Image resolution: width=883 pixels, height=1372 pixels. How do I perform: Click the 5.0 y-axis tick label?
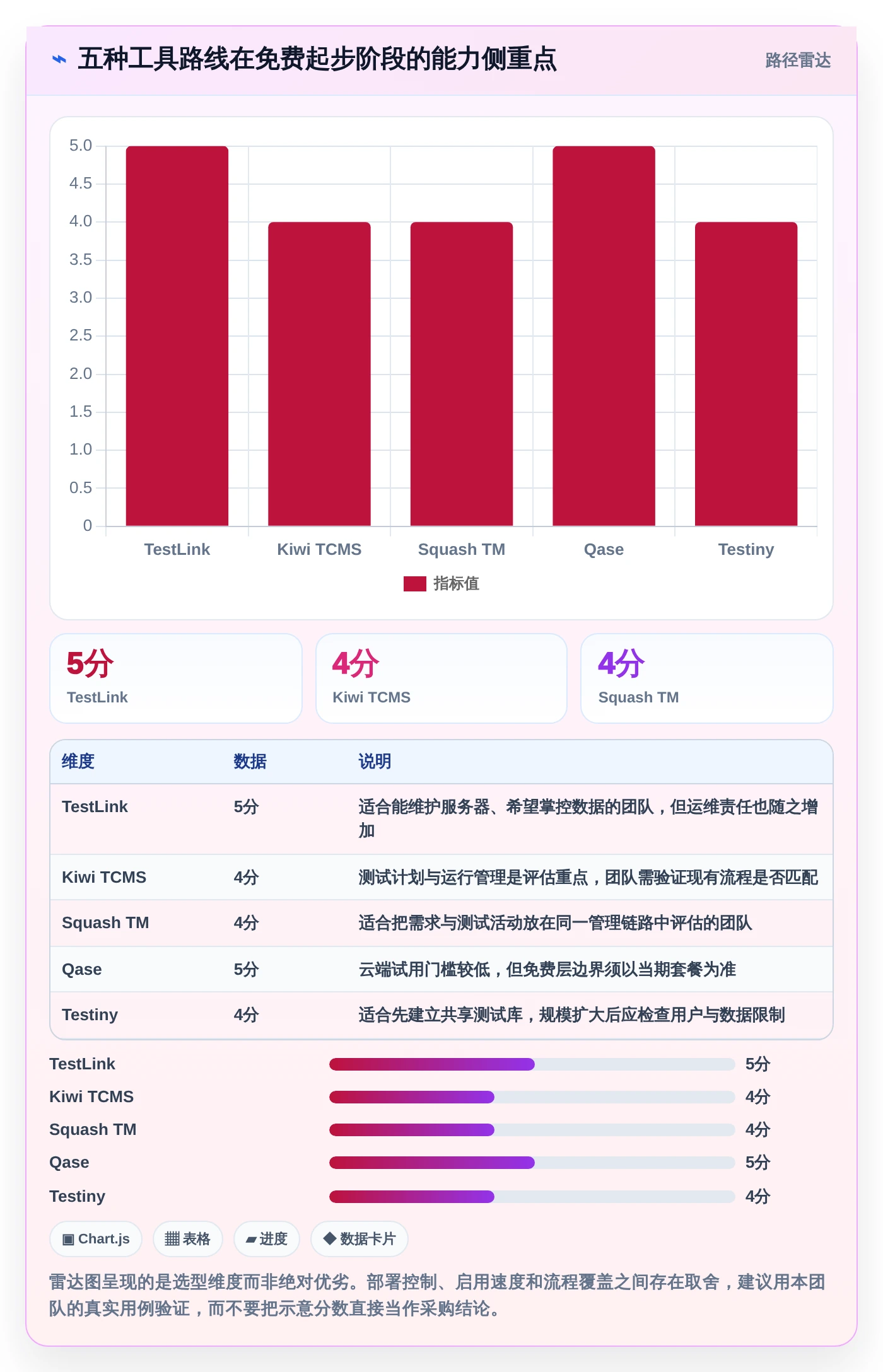[x=81, y=146]
